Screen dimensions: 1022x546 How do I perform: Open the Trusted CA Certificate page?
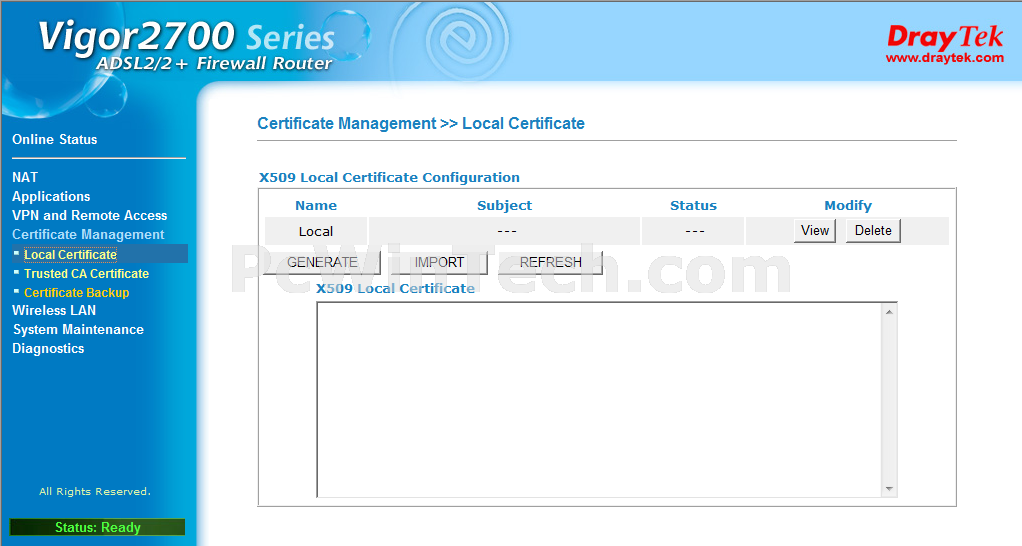coord(87,274)
